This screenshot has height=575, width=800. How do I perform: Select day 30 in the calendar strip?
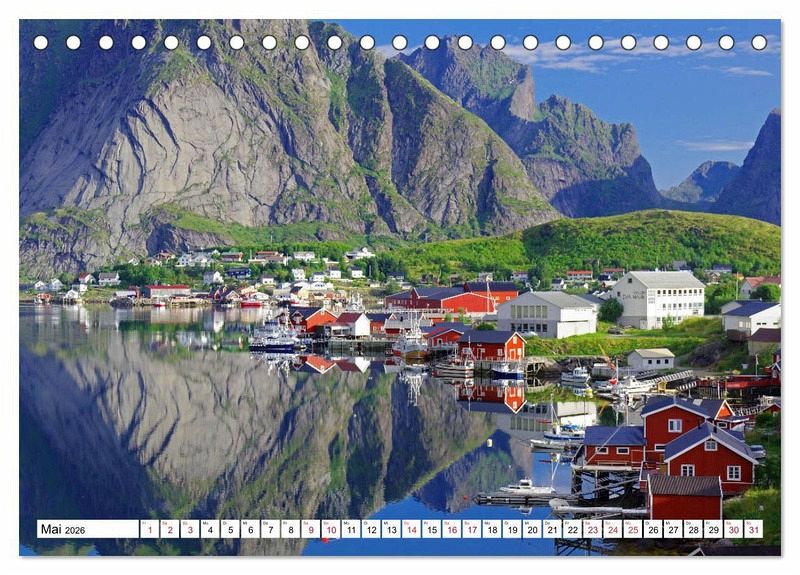[x=734, y=529]
